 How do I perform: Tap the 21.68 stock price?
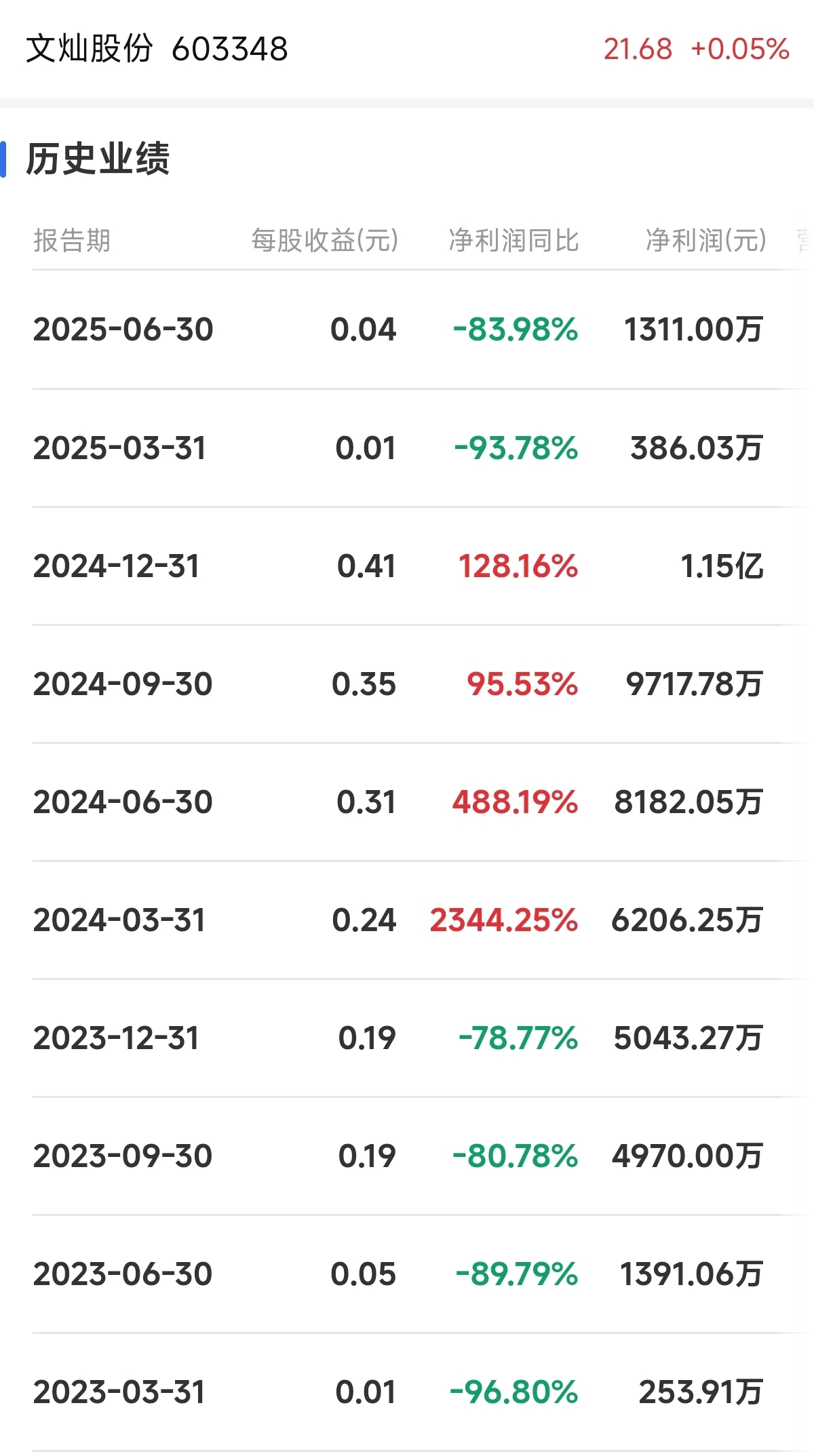tap(638, 49)
